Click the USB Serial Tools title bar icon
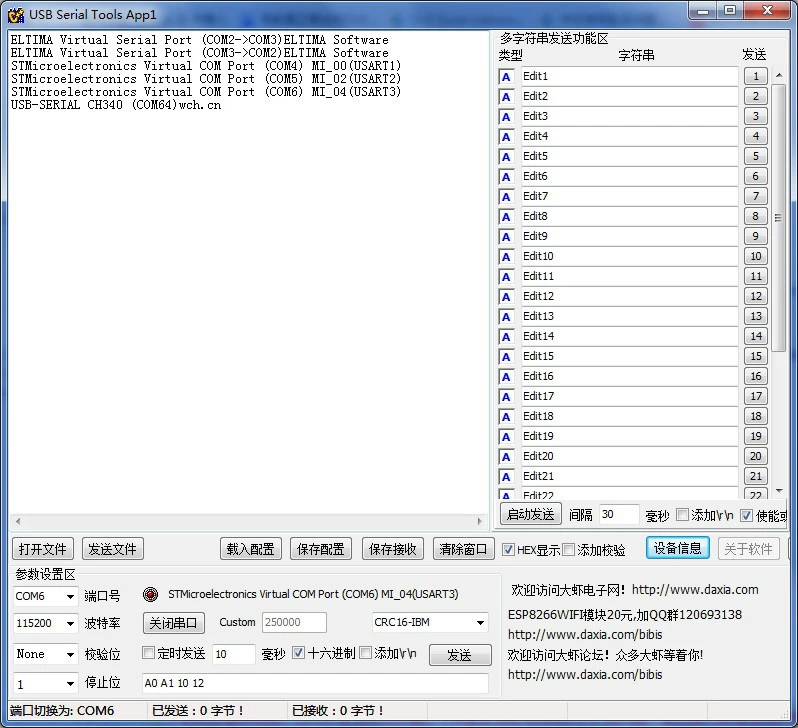This screenshot has height=728, width=798. point(16,15)
